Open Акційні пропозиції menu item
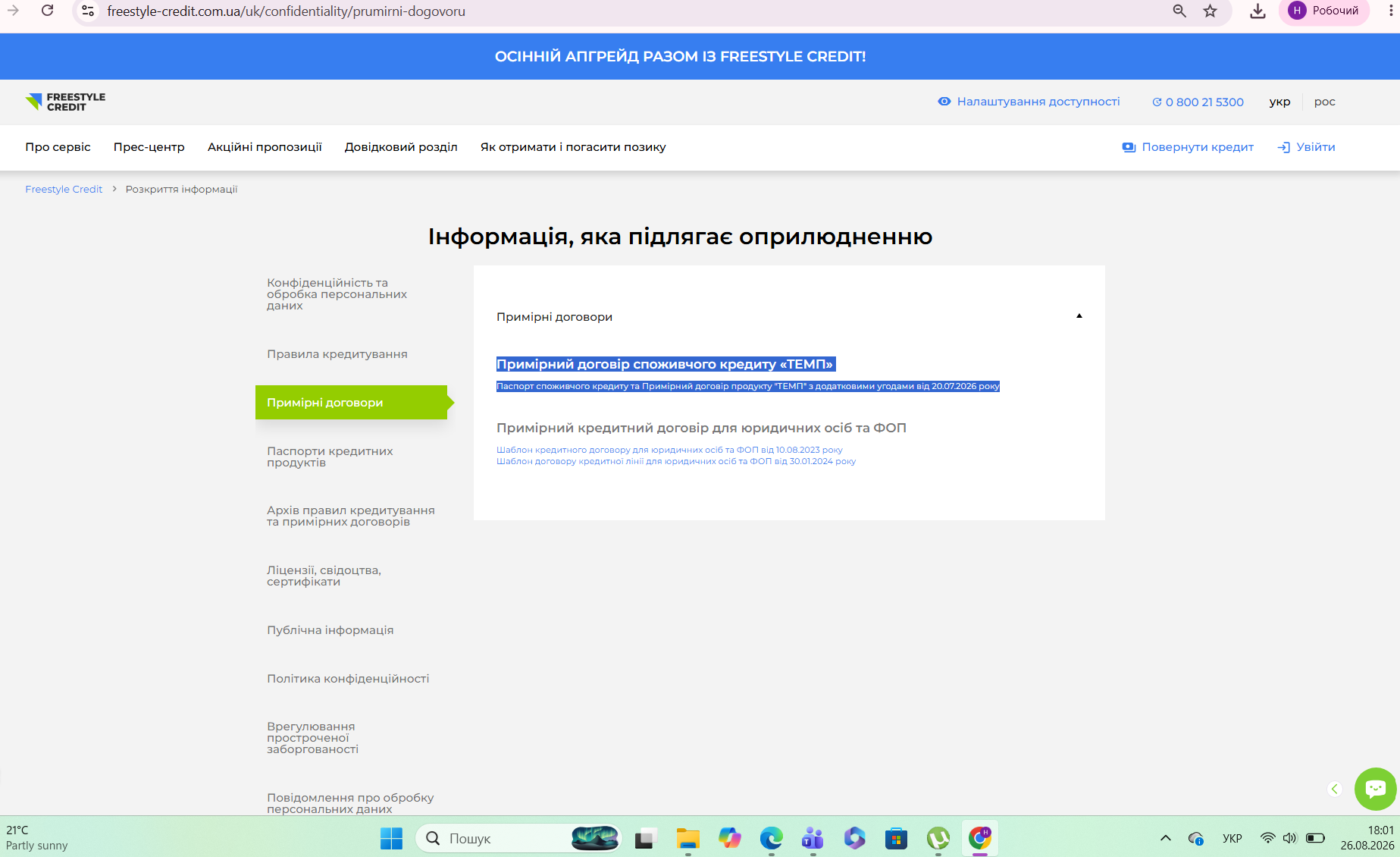 pos(265,147)
